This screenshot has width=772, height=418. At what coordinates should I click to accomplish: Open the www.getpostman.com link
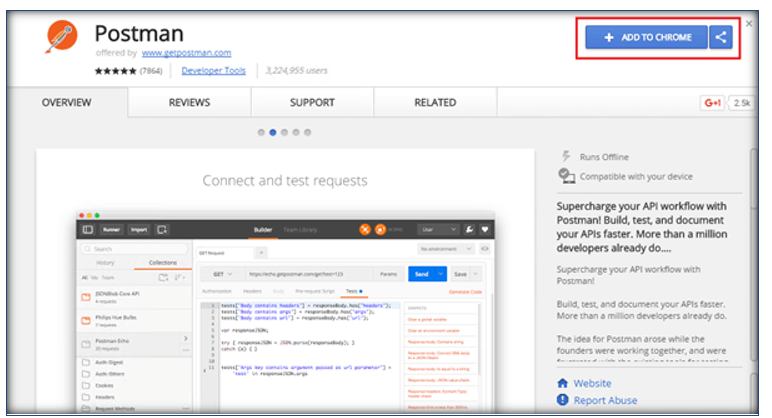(186, 53)
